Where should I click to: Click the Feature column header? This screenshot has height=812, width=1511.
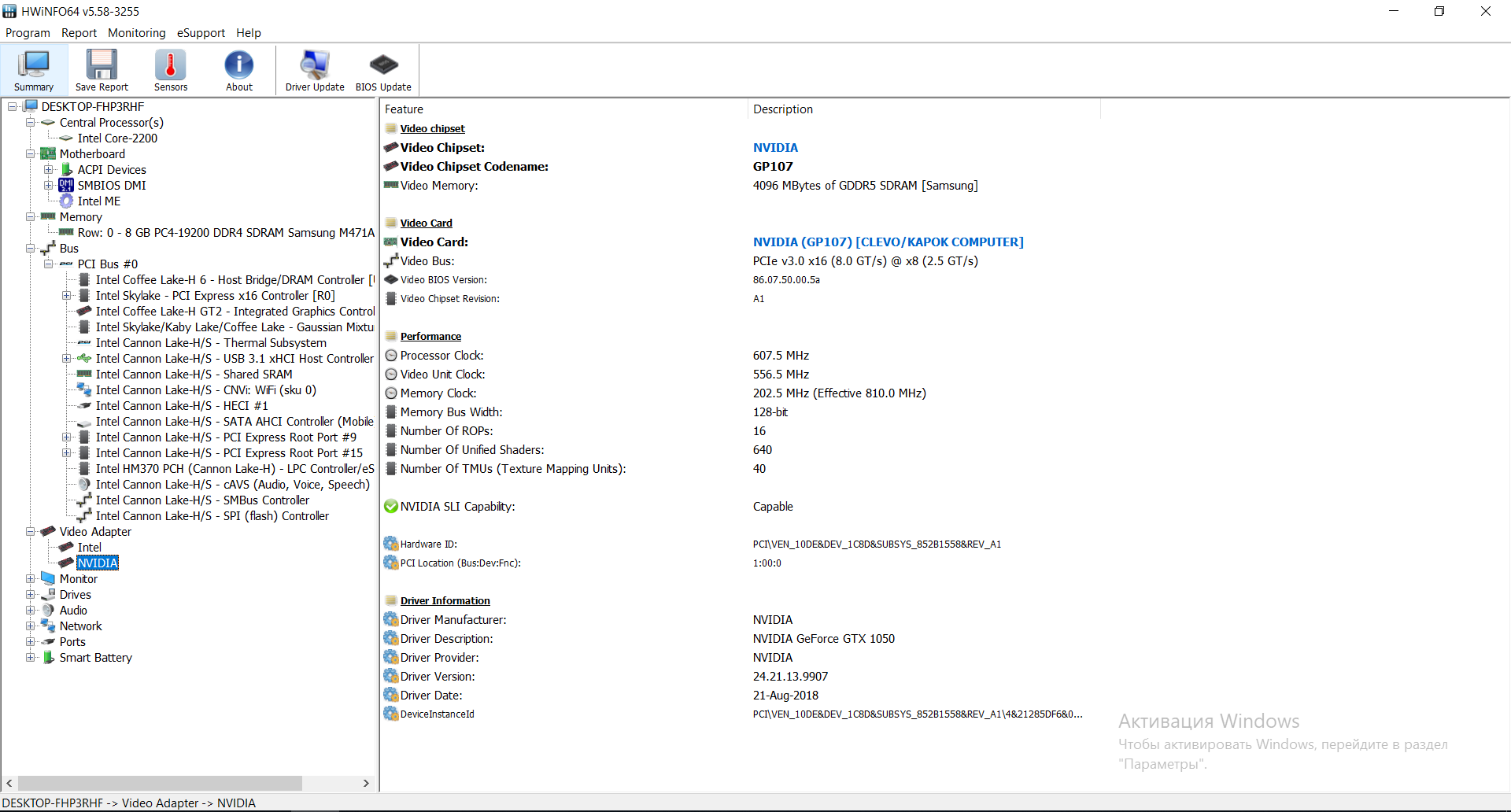(563, 109)
